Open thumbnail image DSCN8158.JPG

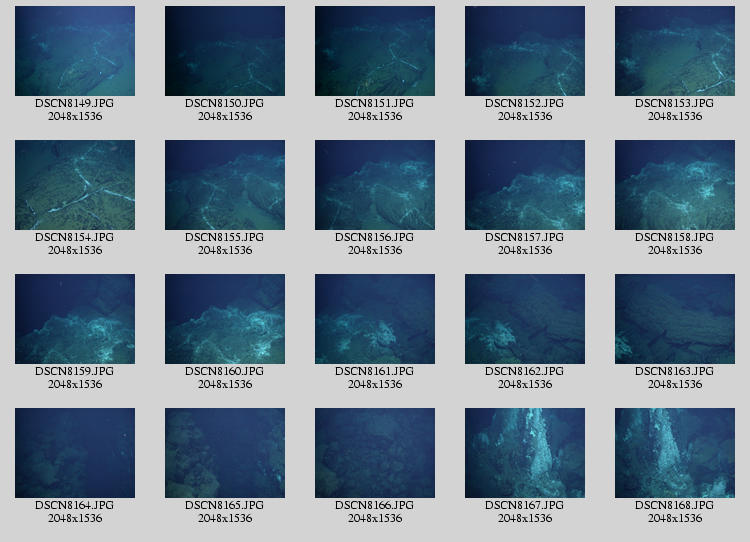coord(675,185)
